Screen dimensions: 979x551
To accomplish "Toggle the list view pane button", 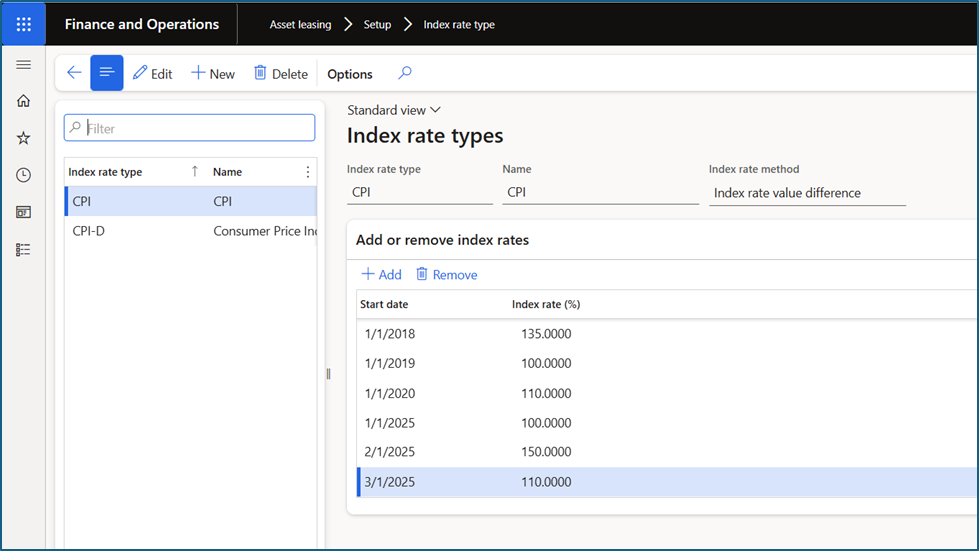I will 107,73.
